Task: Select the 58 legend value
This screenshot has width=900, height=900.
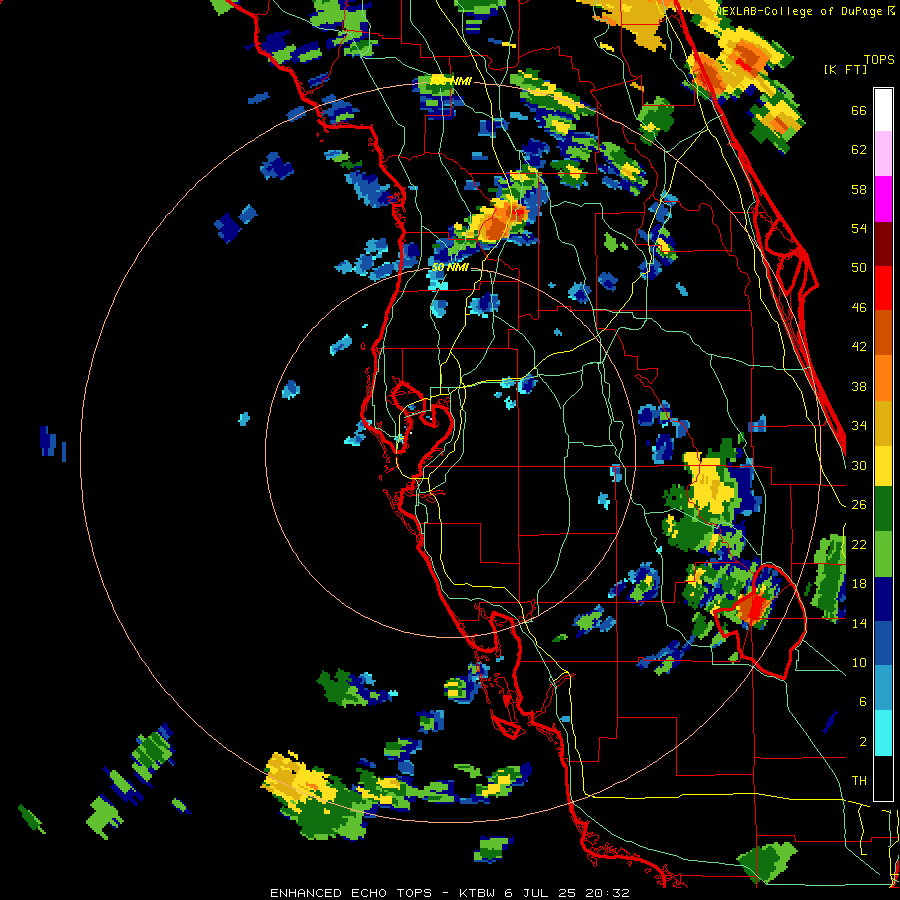Action: coord(859,189)
